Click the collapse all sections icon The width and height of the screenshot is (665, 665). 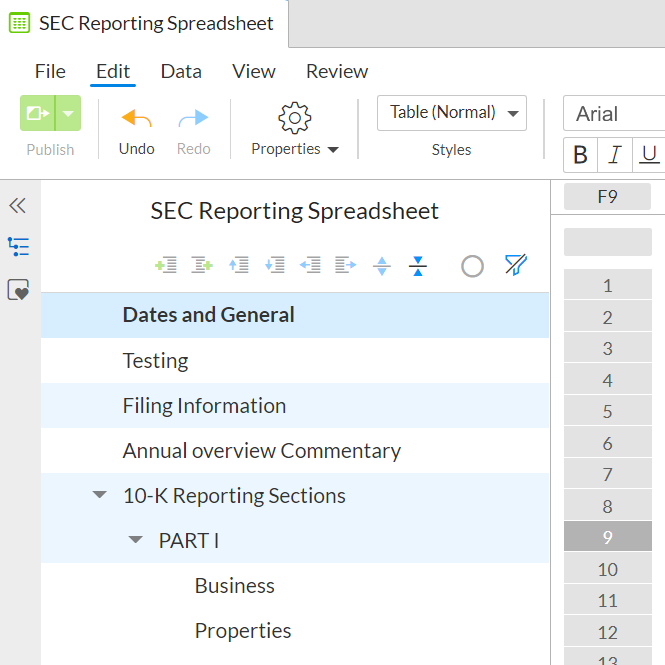(x=418, y=265)
